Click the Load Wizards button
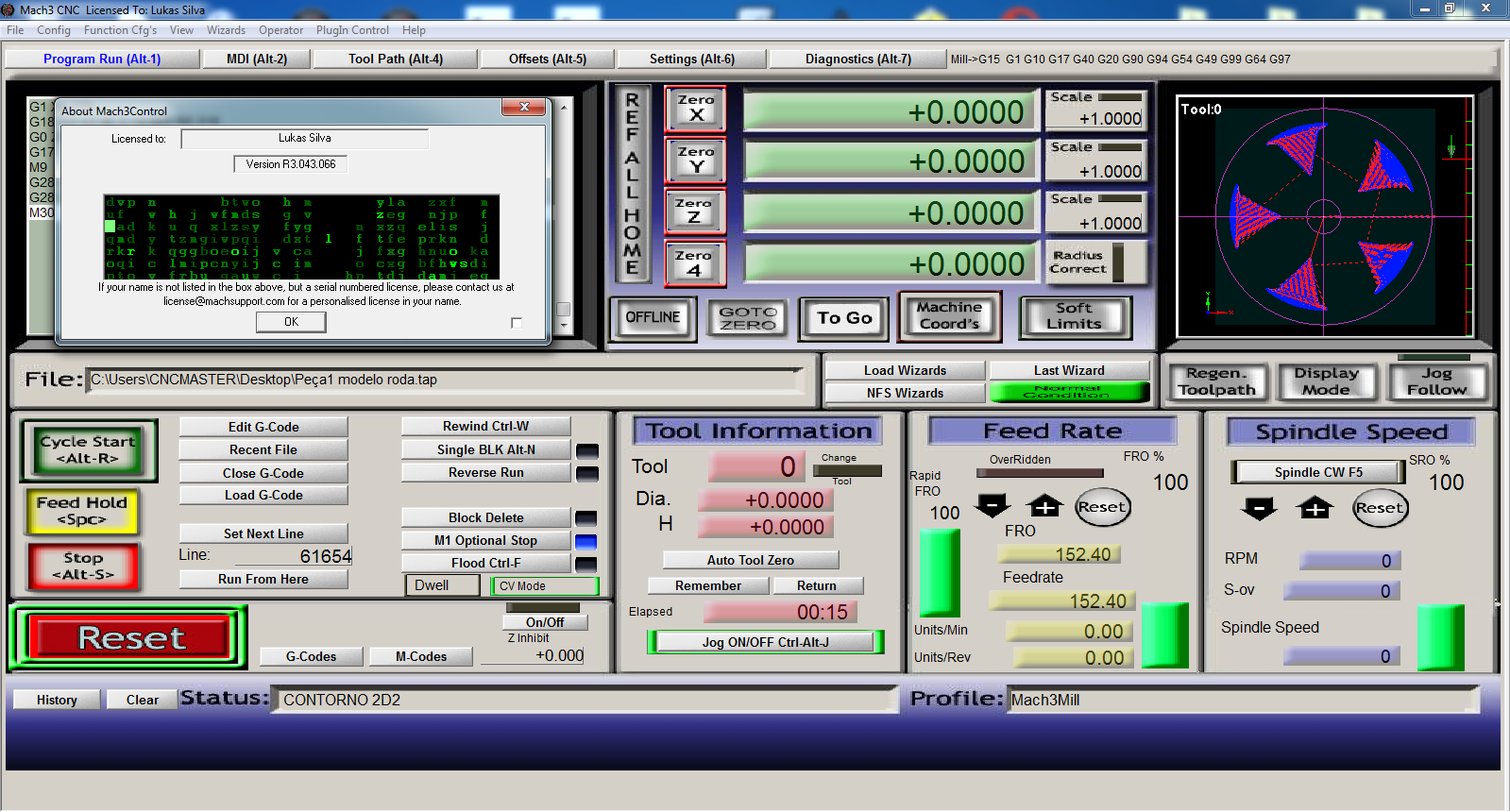The height and width of the screenshot is (812, 1510). tap(905, 370)
